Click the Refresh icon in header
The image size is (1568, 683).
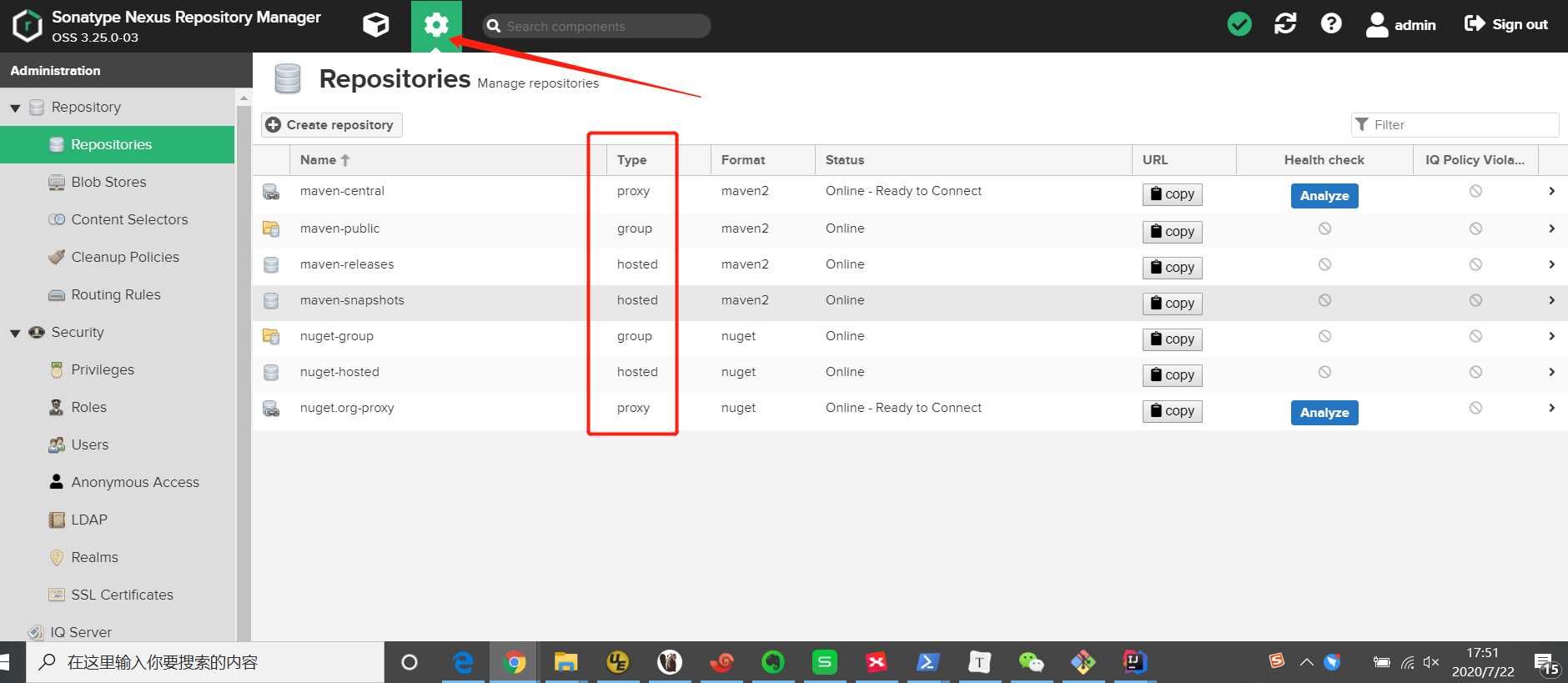[x=1285, y=24]
